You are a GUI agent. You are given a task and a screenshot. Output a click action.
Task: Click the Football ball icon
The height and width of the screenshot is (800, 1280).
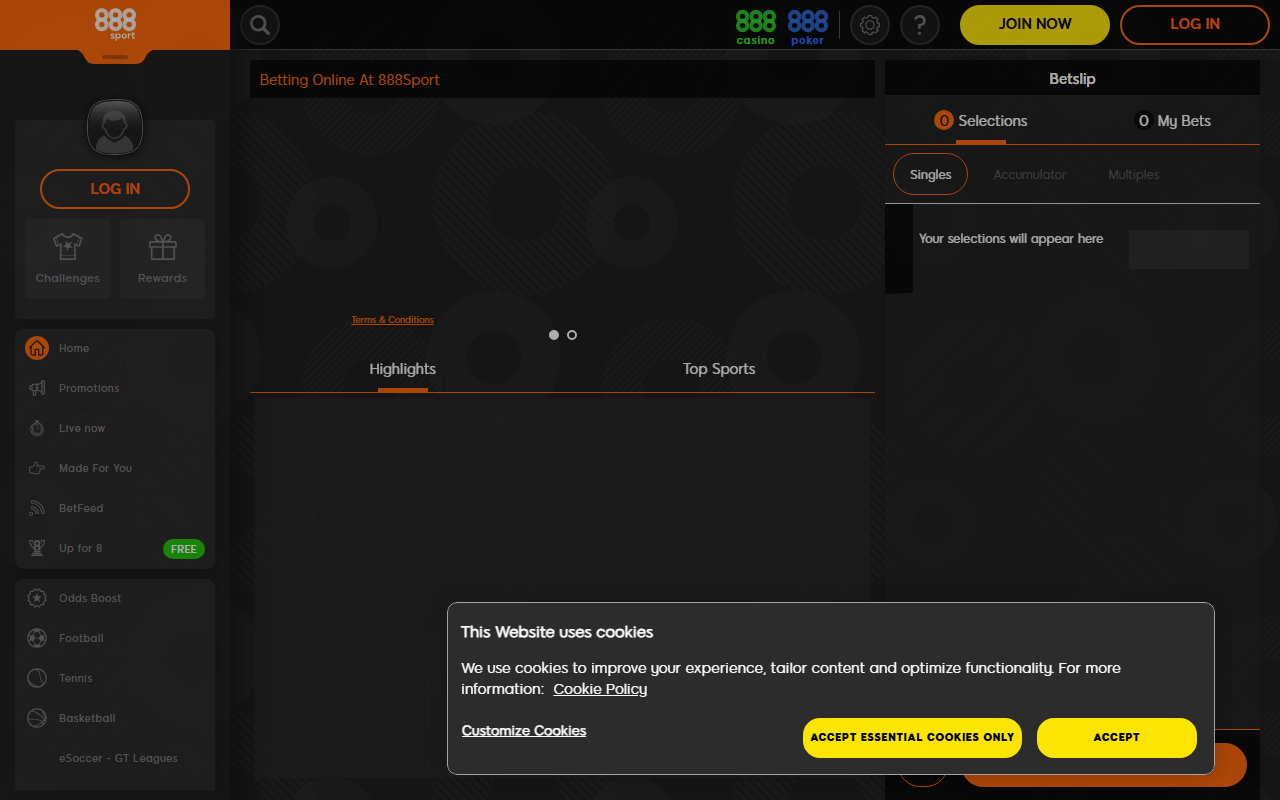[x=37, y=638]
